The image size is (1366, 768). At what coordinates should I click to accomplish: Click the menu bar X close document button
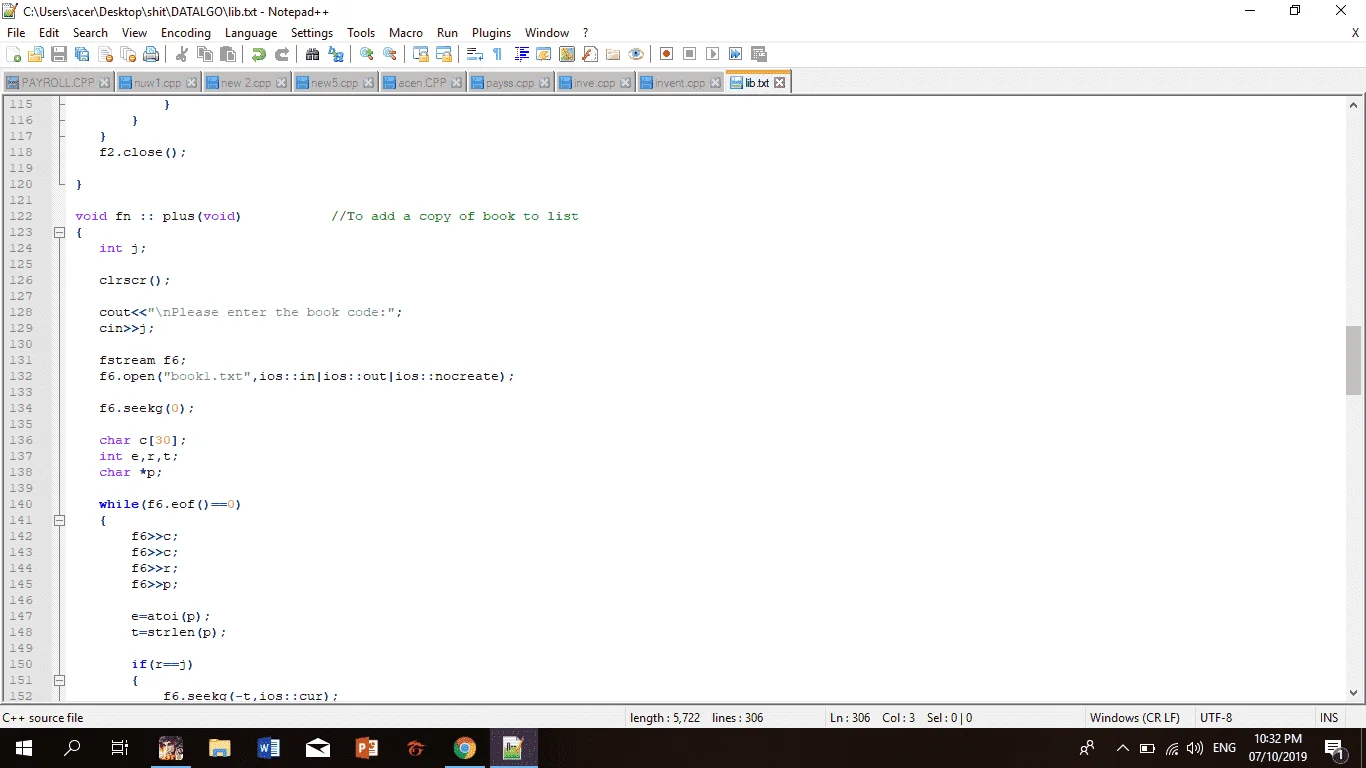(x=1355, y=33)
